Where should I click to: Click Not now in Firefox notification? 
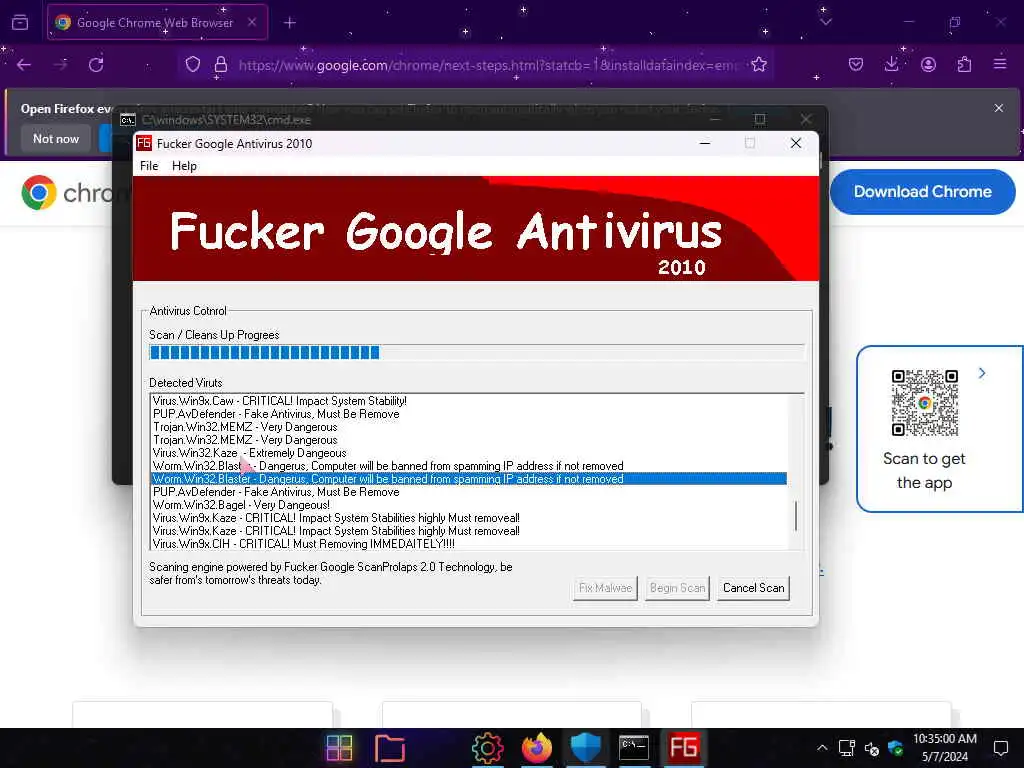pos(56,138)
